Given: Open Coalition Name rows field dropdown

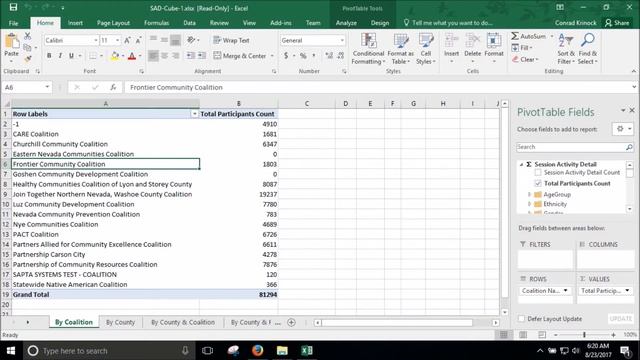Looking at the screenshot, I should pyautogui.click(x=565, y=291).
